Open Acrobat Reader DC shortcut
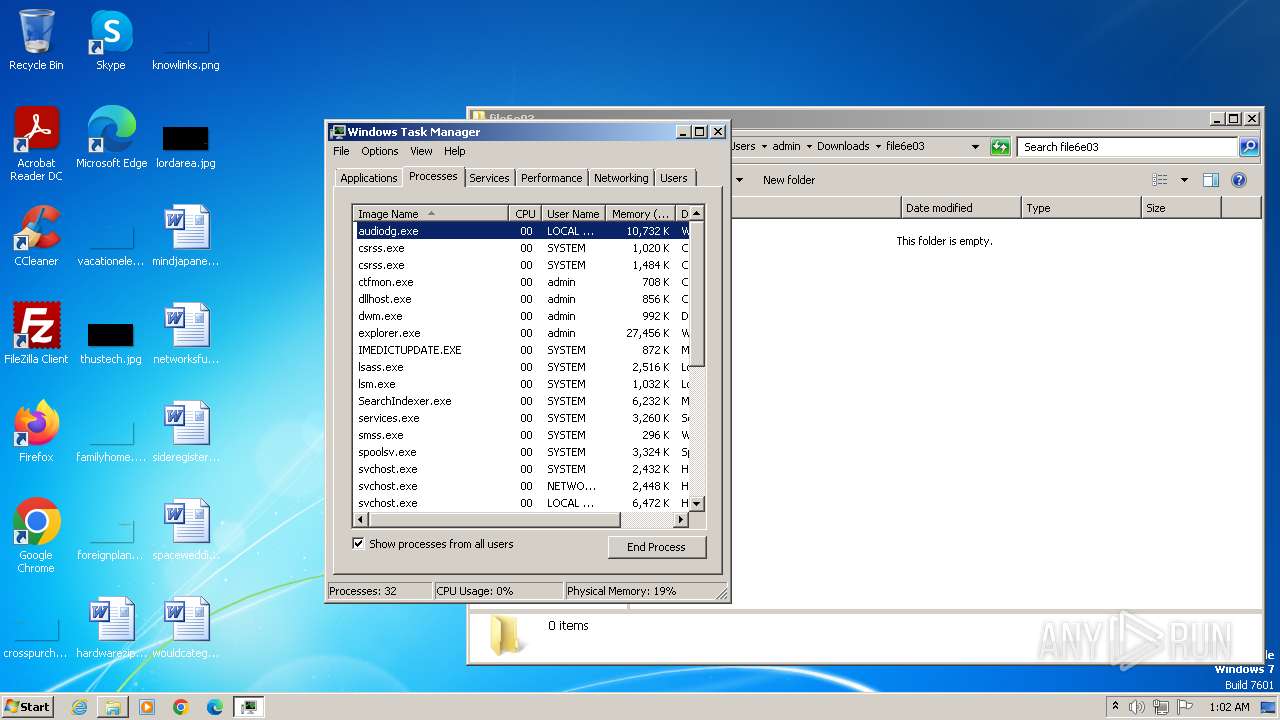1280x720 pixels. point(36,144)
